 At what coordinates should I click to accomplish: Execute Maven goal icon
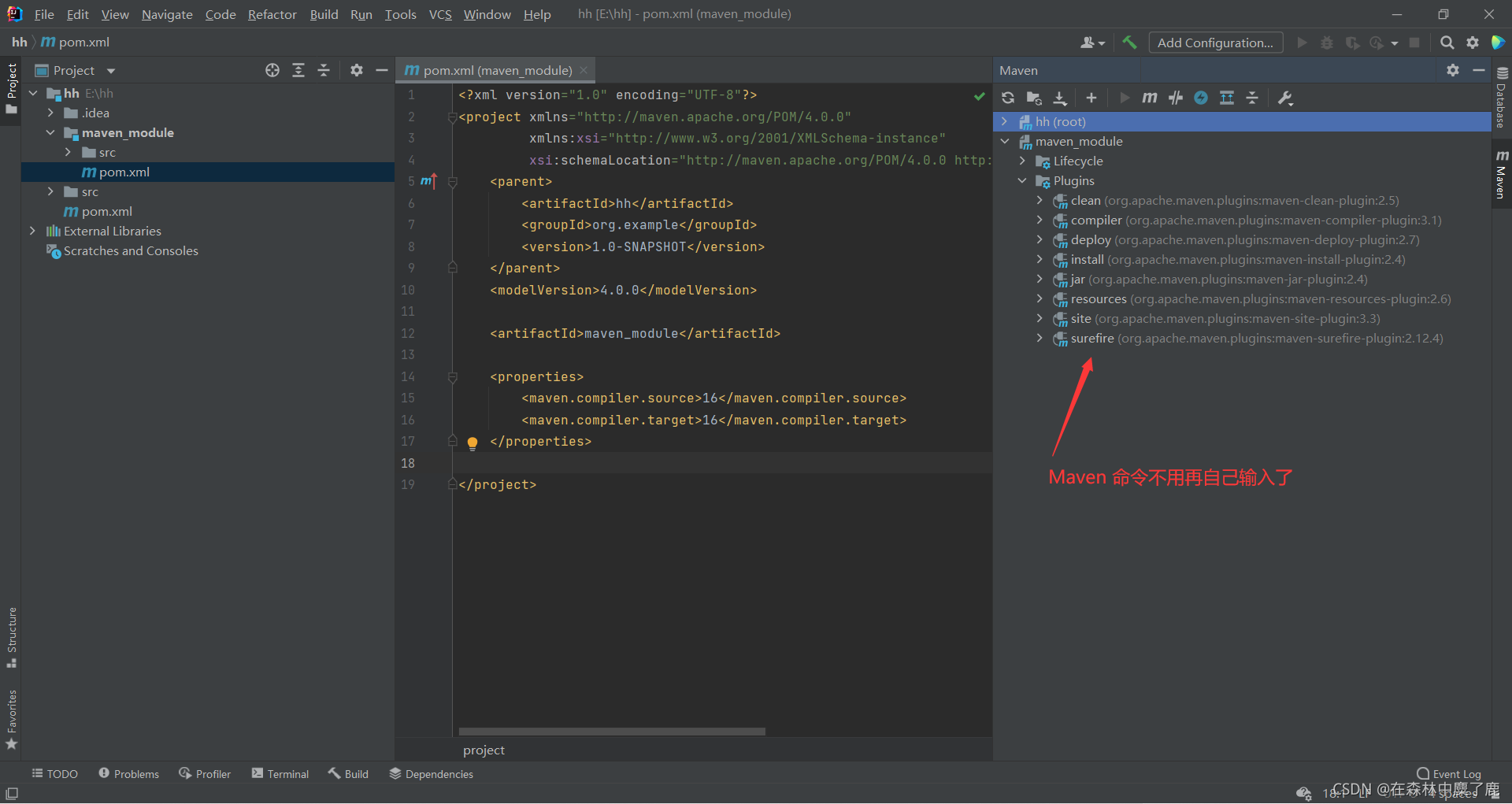pos(1150,98)
